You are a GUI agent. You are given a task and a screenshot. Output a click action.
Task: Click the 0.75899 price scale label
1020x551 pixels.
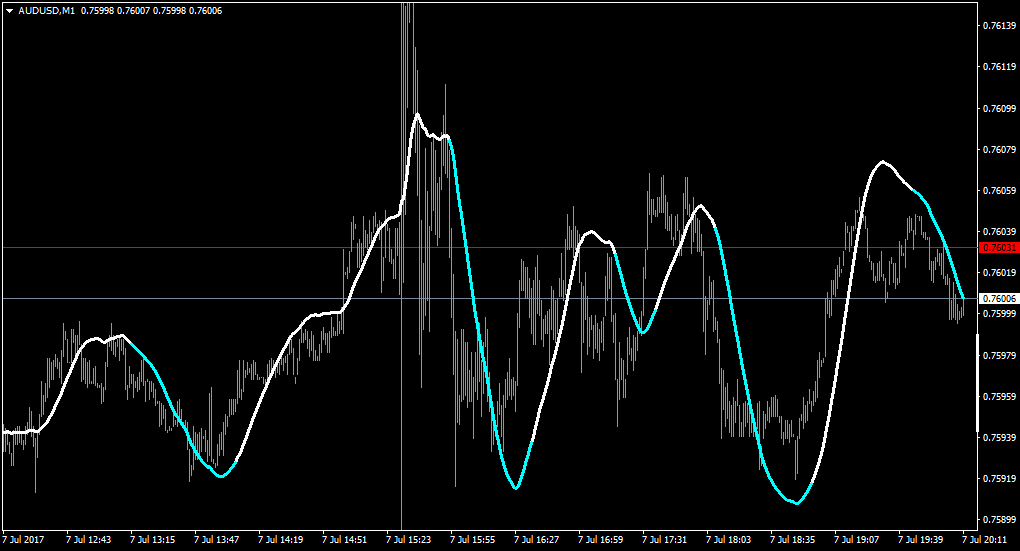pos(999,520)
